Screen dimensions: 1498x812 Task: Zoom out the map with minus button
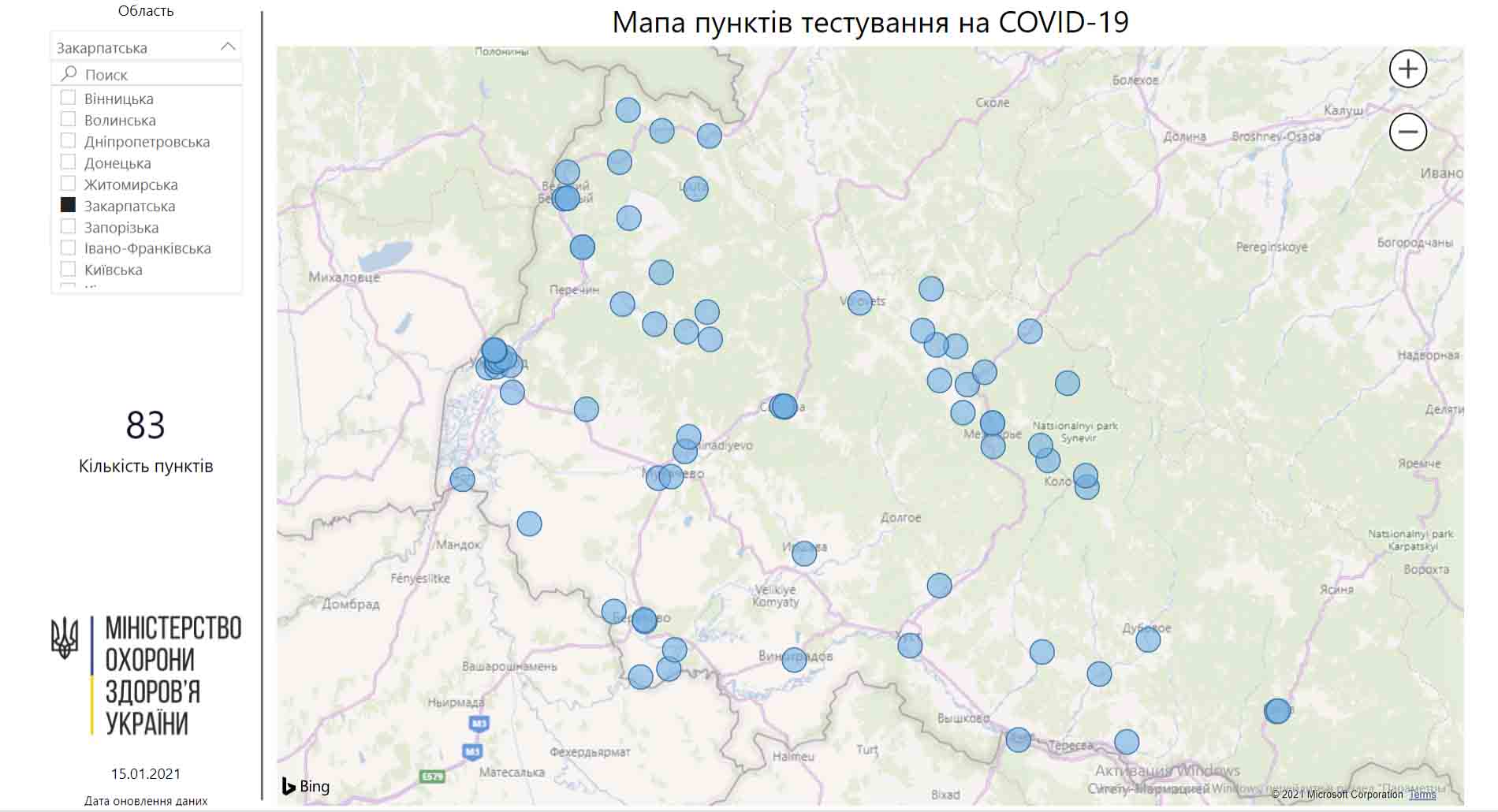(1407, 132)
